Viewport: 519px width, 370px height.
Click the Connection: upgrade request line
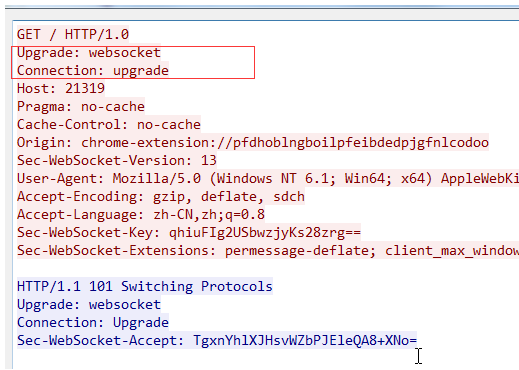tap(93, 70)
